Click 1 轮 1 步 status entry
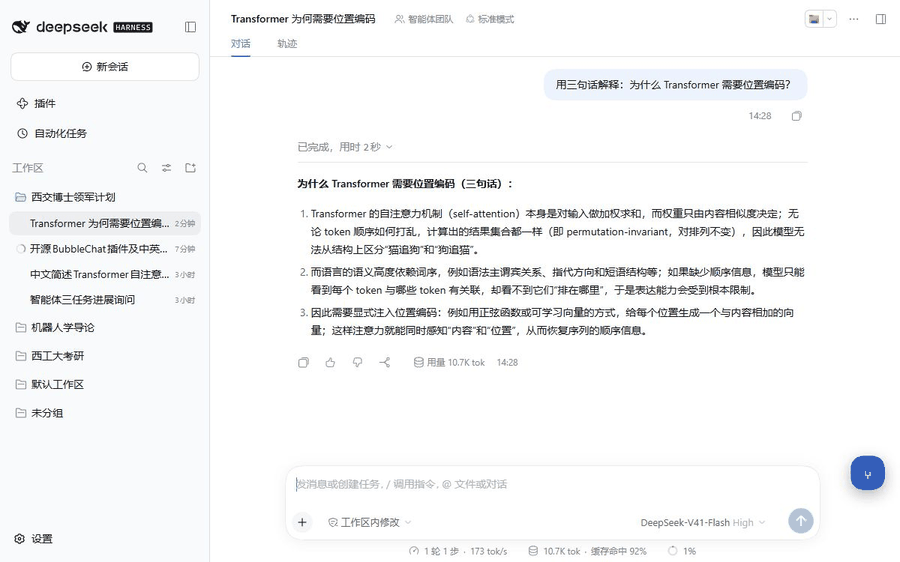 tap(458, 551)
